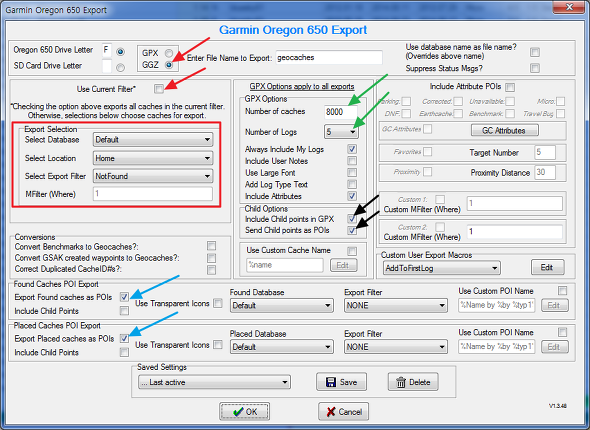Open the Found Database dropdown
The width and height of the screenshot is (590, 430).
[x=281, y=305]
